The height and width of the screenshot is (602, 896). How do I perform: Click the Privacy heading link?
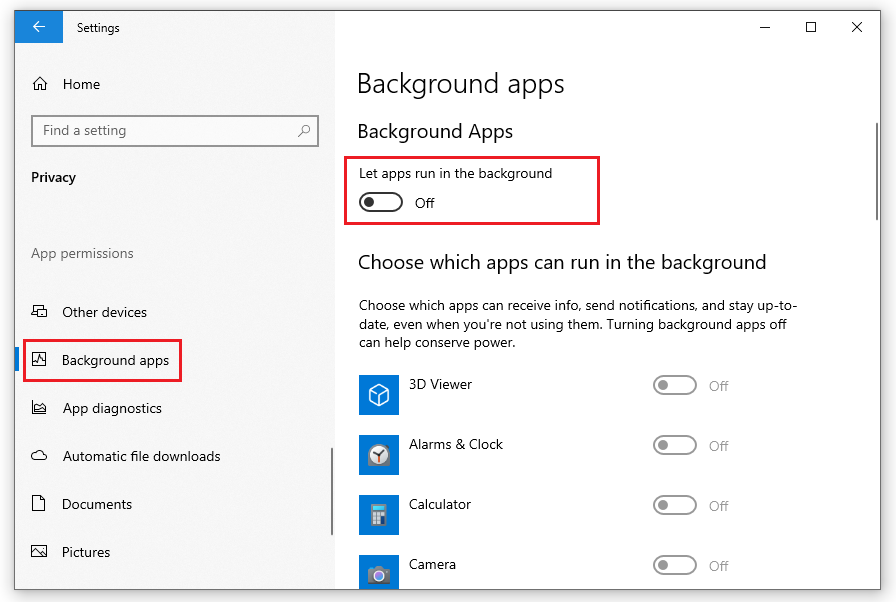[53, 177]
